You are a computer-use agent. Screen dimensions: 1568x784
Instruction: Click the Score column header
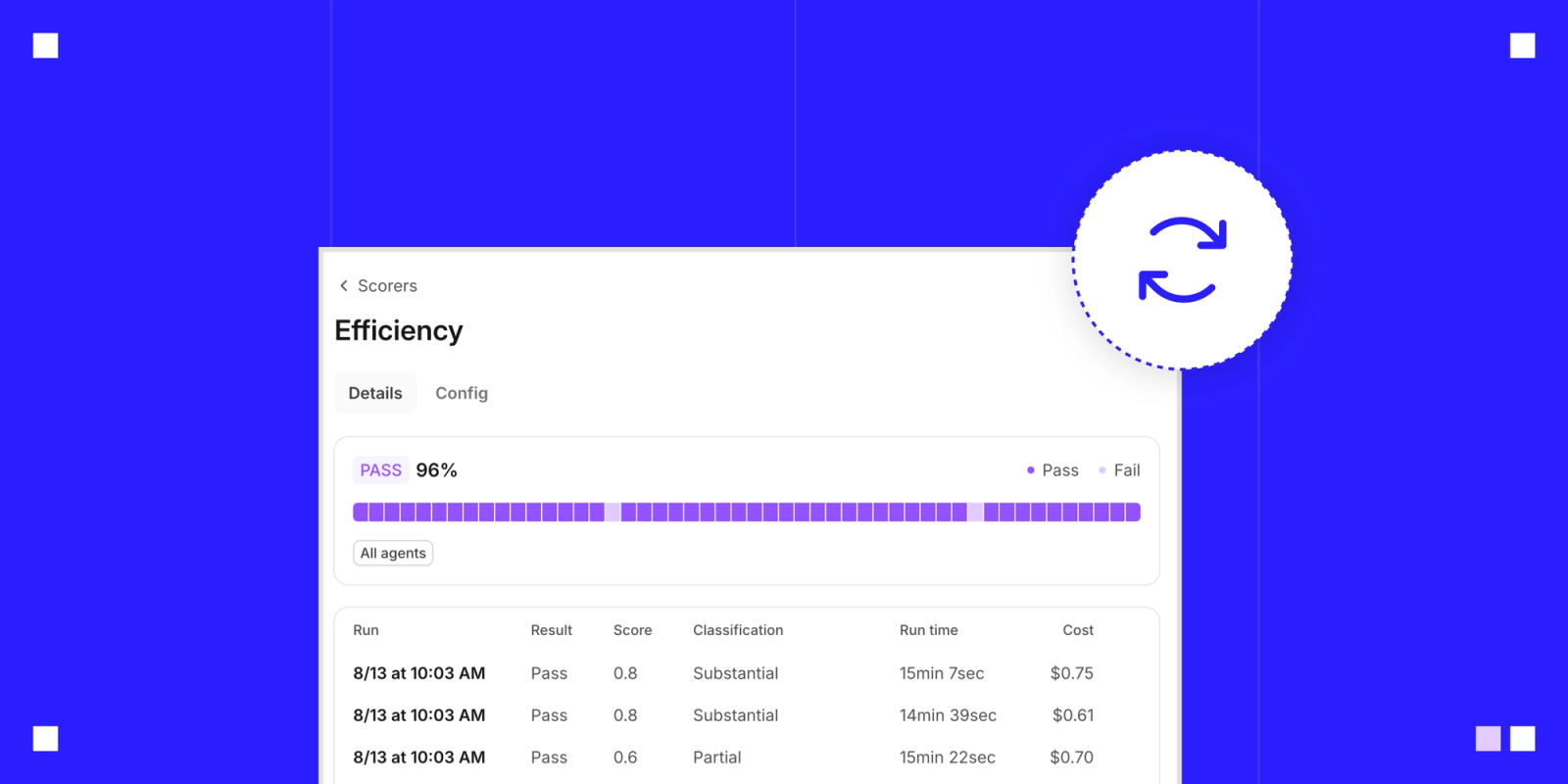(633, 630)
